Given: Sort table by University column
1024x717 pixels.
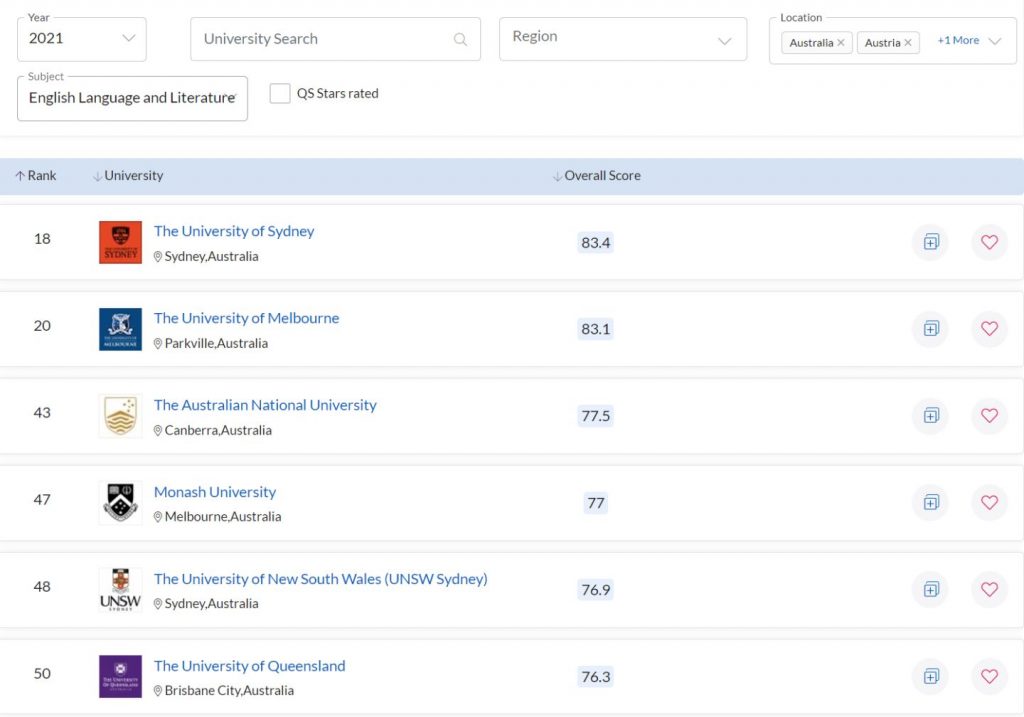Looking at the screenshot, I should pyautogui.click(x=128, y=176).
